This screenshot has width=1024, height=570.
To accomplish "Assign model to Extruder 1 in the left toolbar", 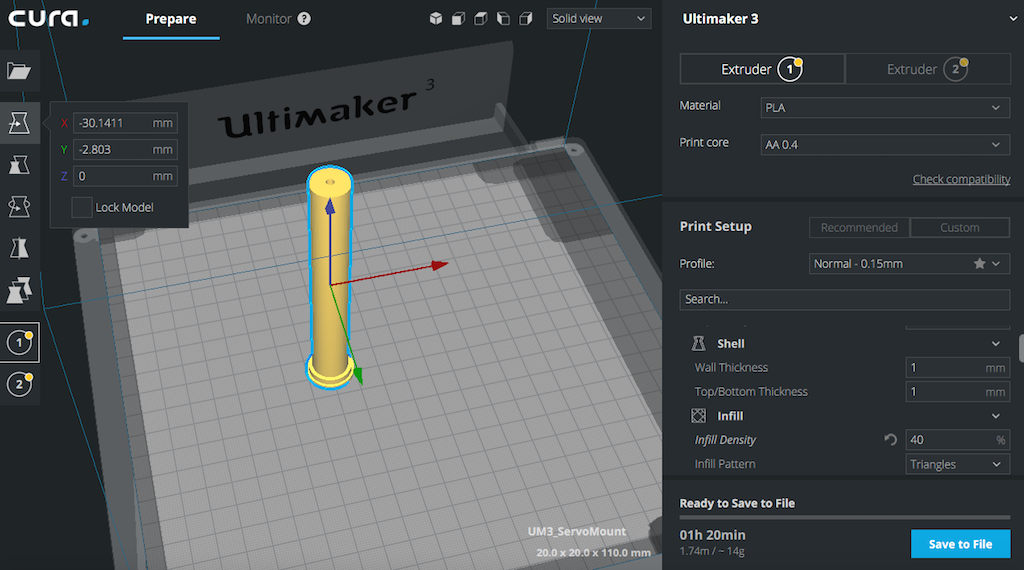I will coord(20,342).
